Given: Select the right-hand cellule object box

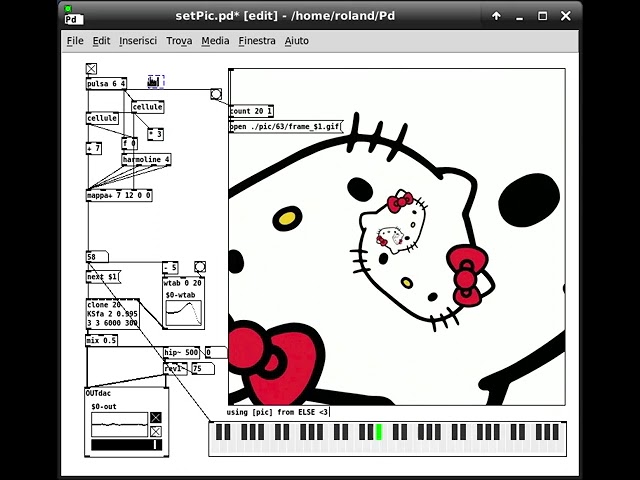Looking at the screenshot, I should point(147,107).
